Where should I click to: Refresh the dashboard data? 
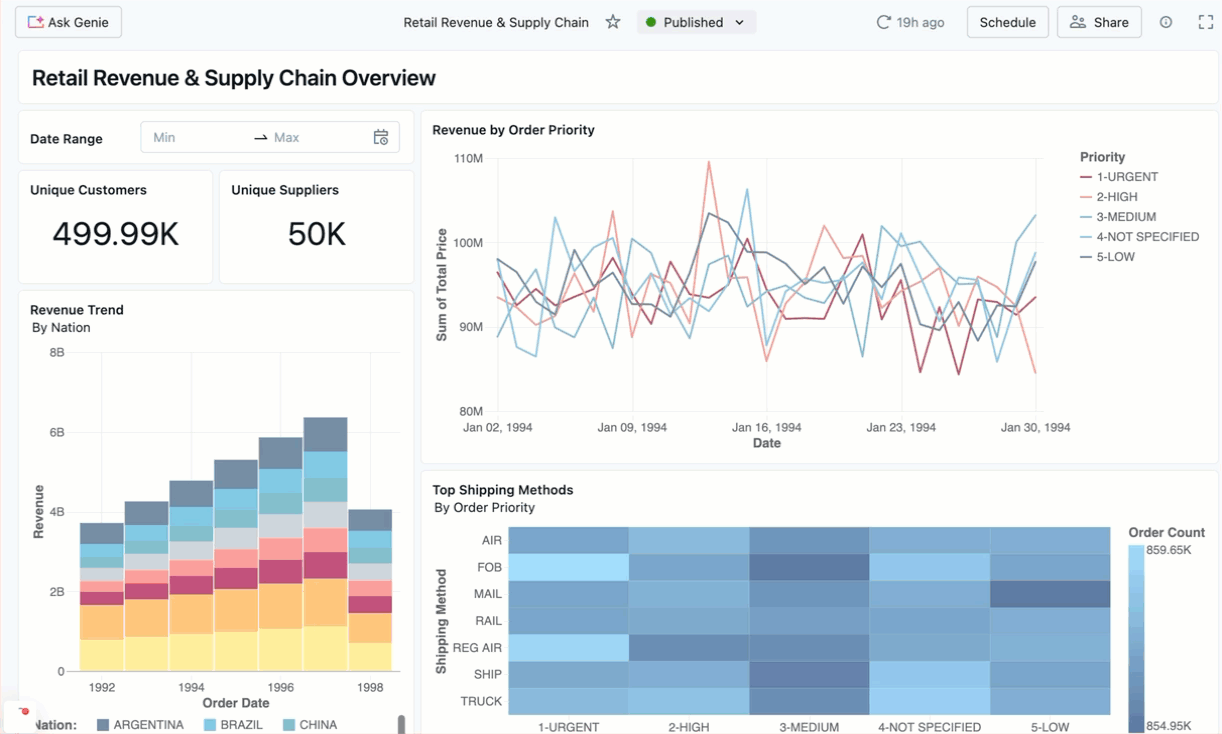pyautogui.click(x=884, y=21)
